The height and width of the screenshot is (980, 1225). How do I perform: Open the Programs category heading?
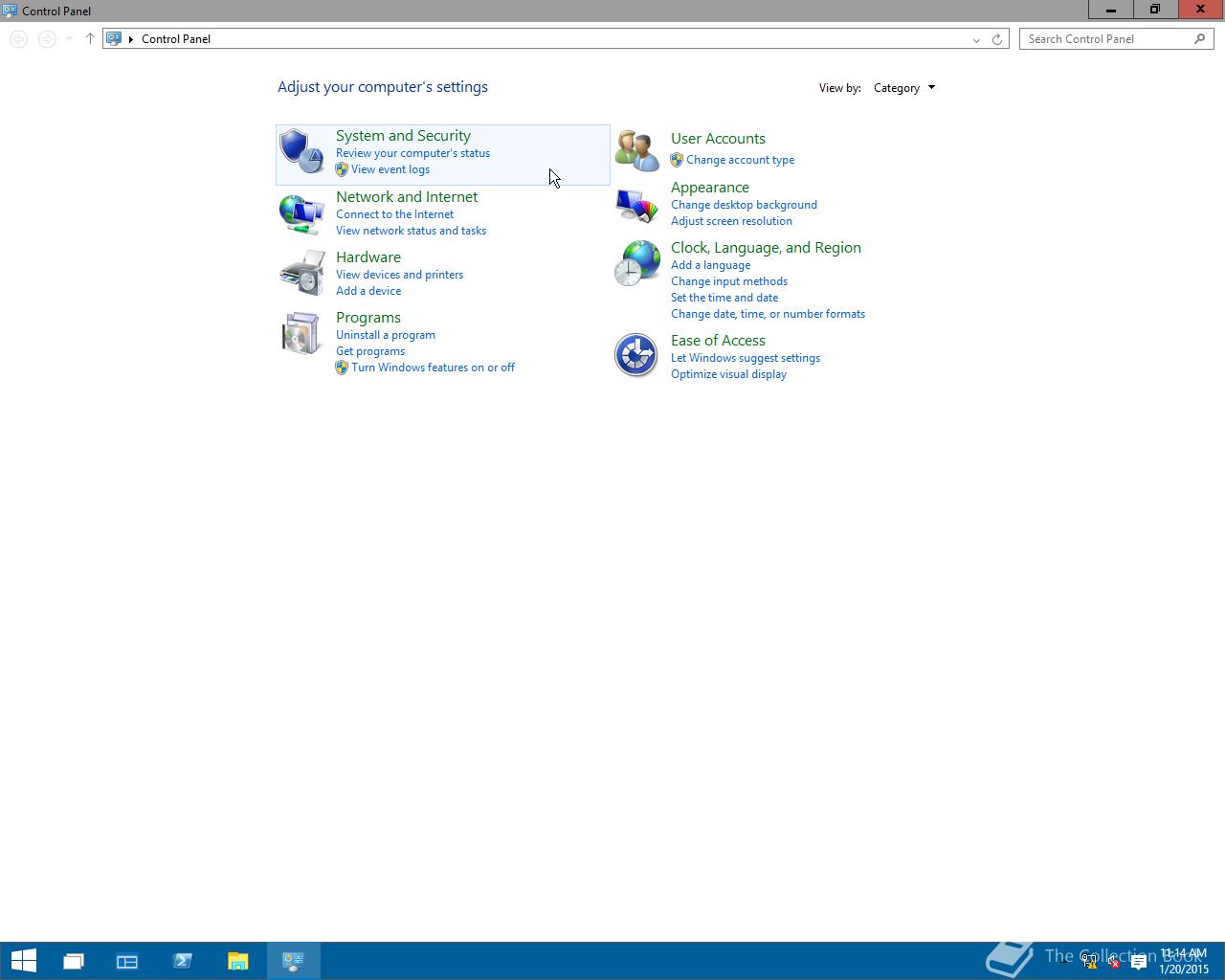368,318
